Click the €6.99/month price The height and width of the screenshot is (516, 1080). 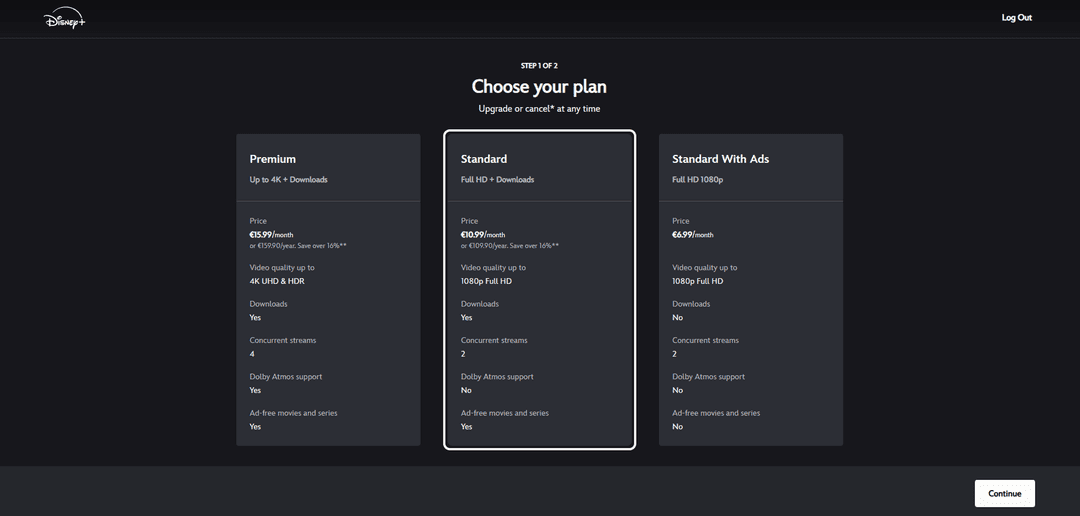pos(693,234)
